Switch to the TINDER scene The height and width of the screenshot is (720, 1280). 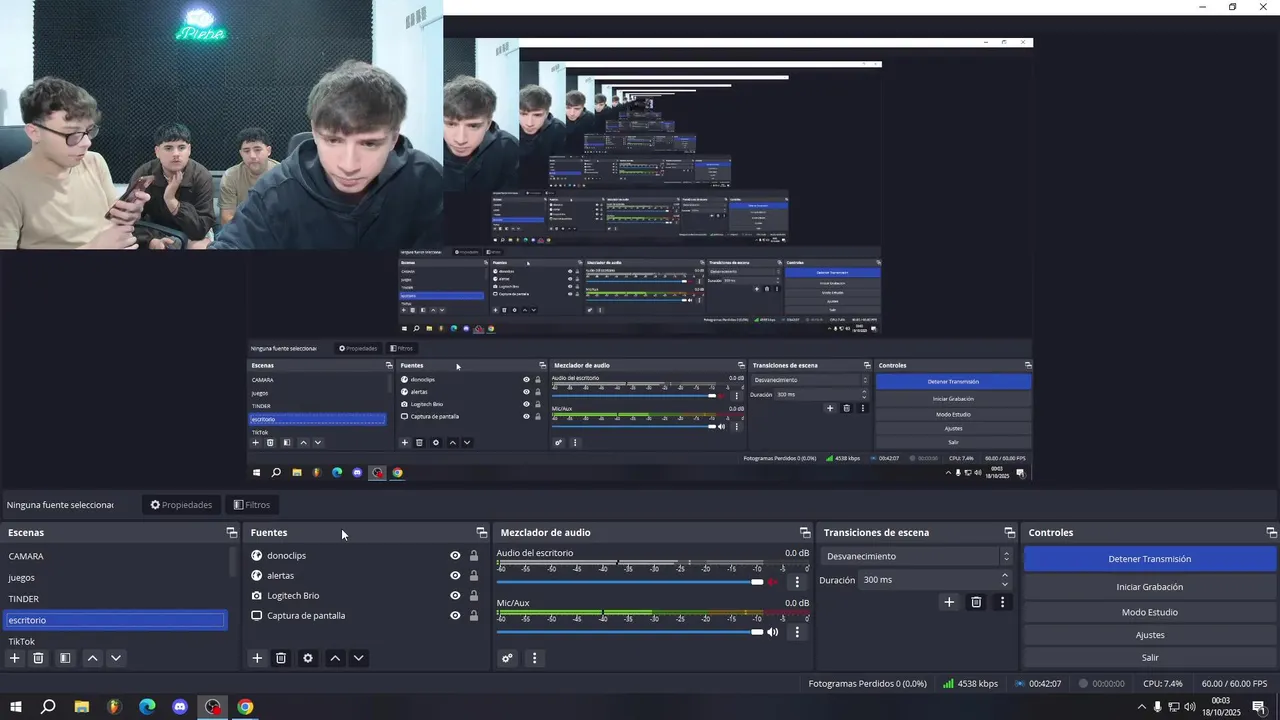[115, 599]
